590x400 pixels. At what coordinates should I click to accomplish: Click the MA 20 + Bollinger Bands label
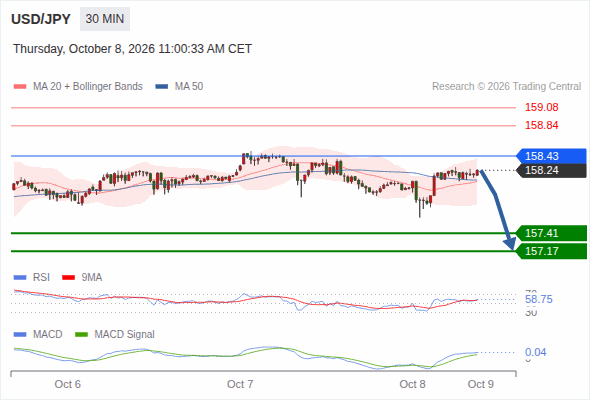click(x=88, y=87)
